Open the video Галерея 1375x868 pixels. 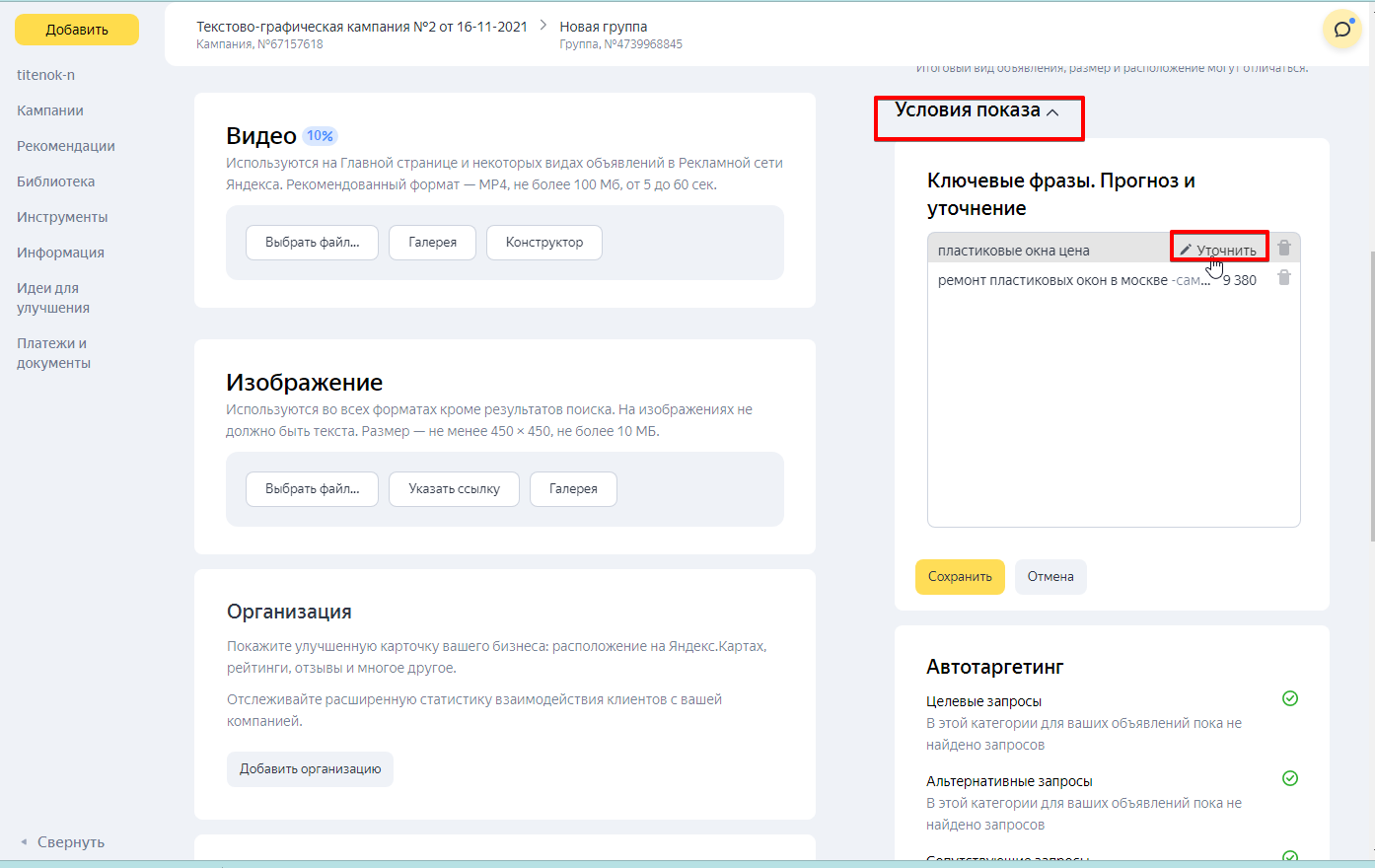point(432,243)
